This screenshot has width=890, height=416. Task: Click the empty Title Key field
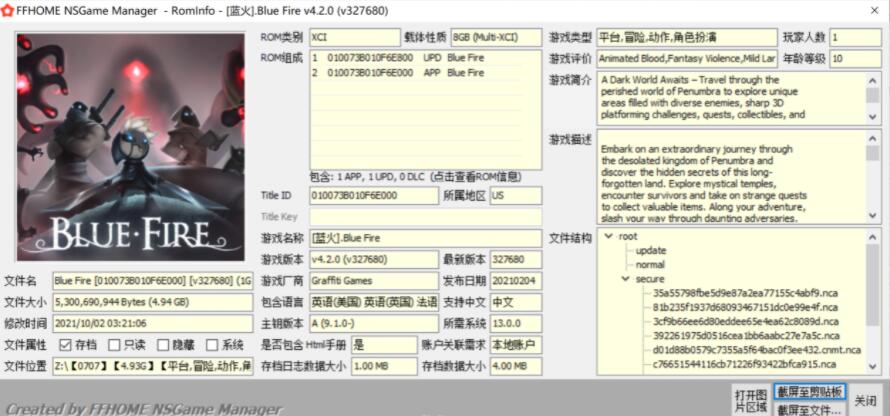tap(425, 217)
